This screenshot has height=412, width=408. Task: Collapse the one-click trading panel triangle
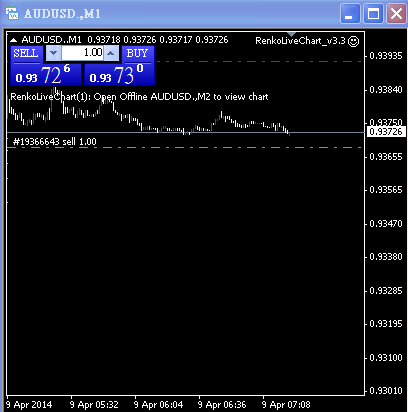(13, 40)
